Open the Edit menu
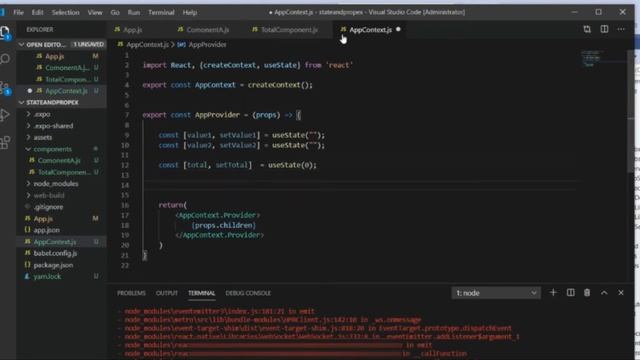 click(x=37, y=12)
